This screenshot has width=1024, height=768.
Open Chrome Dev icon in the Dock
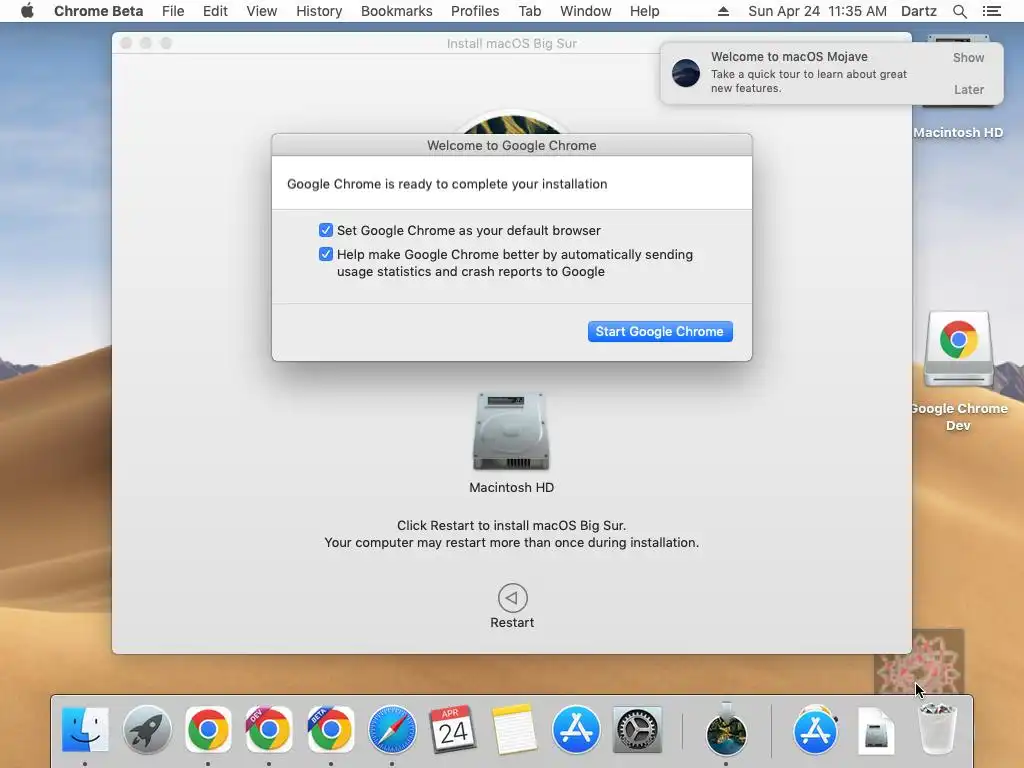268,729
